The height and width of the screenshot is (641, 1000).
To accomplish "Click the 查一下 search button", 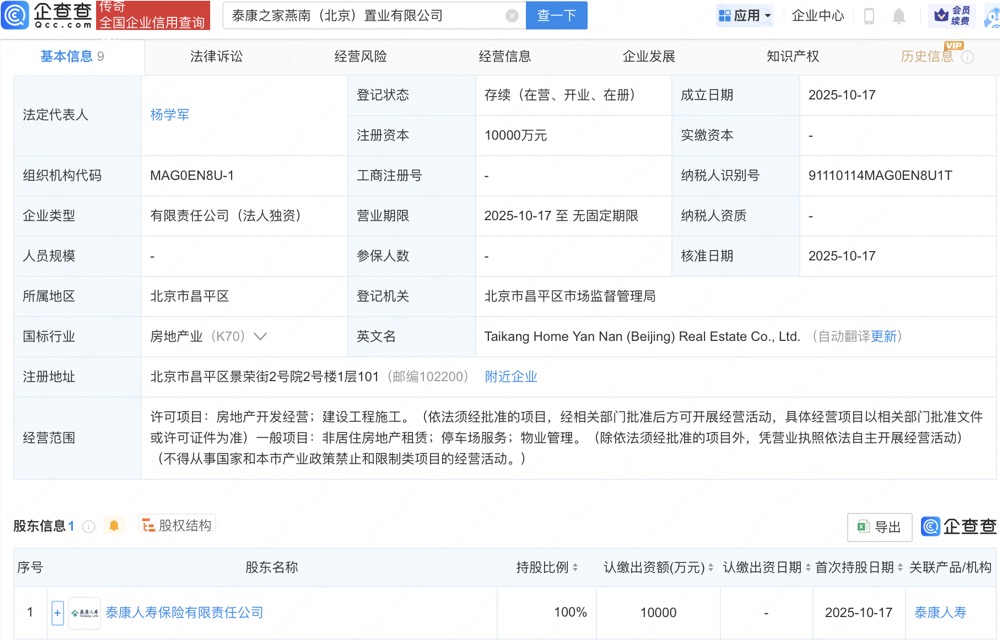I will tap(556, 16).
